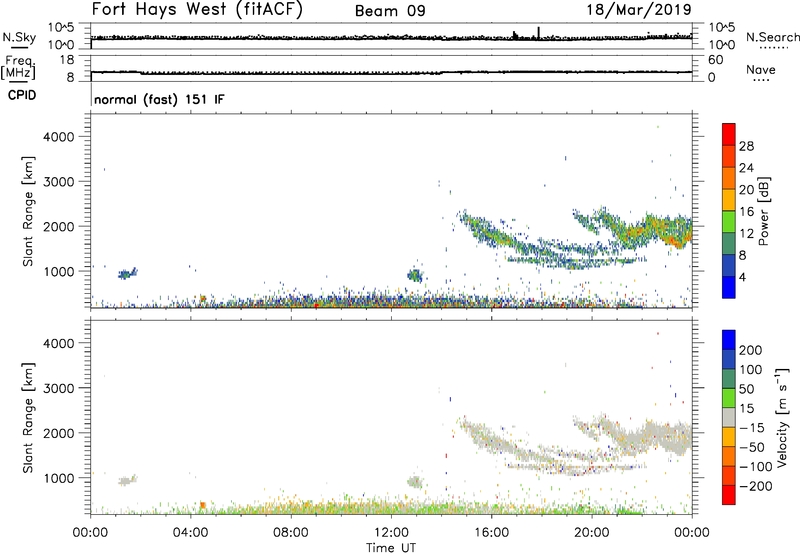Click the "20:00" time tick label
The image size is (800, 554).
(592, 533)
